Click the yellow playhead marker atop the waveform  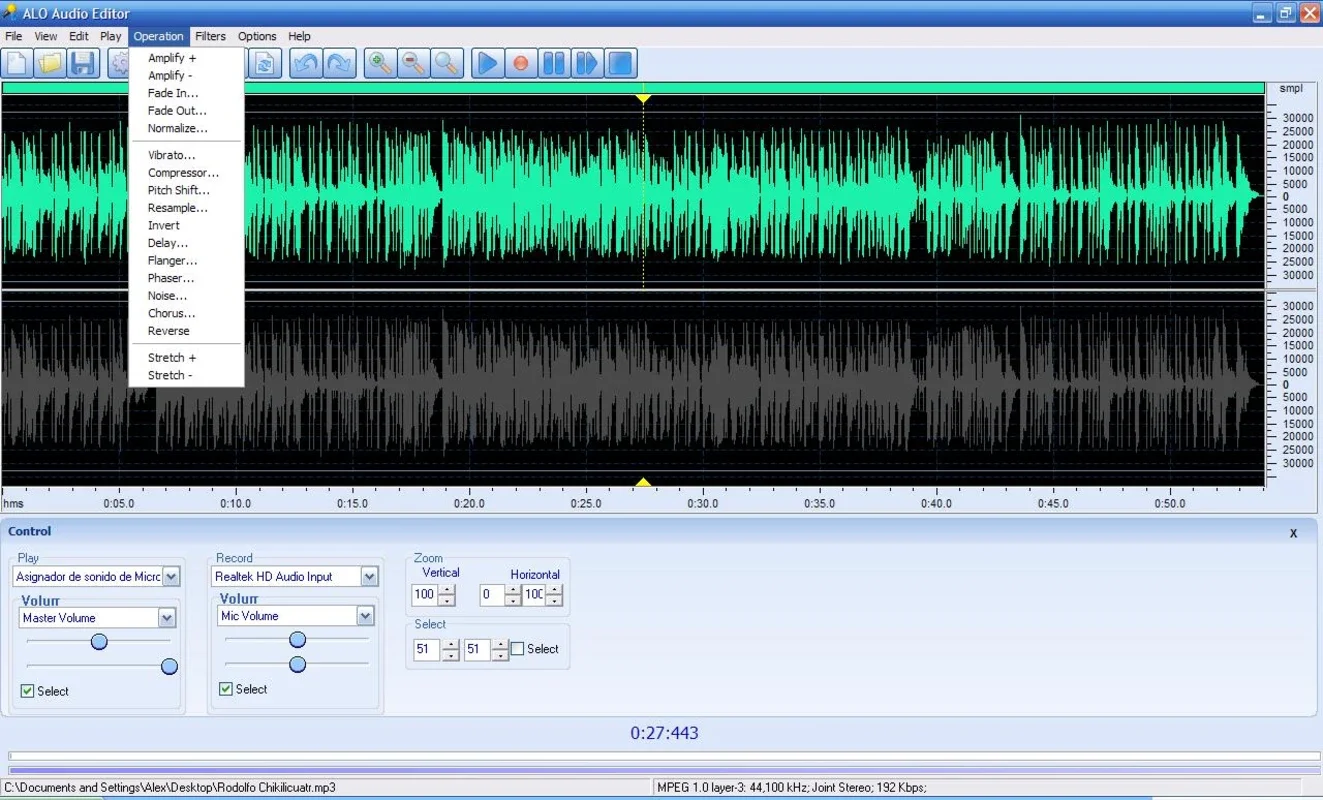(x=643, y=98)
